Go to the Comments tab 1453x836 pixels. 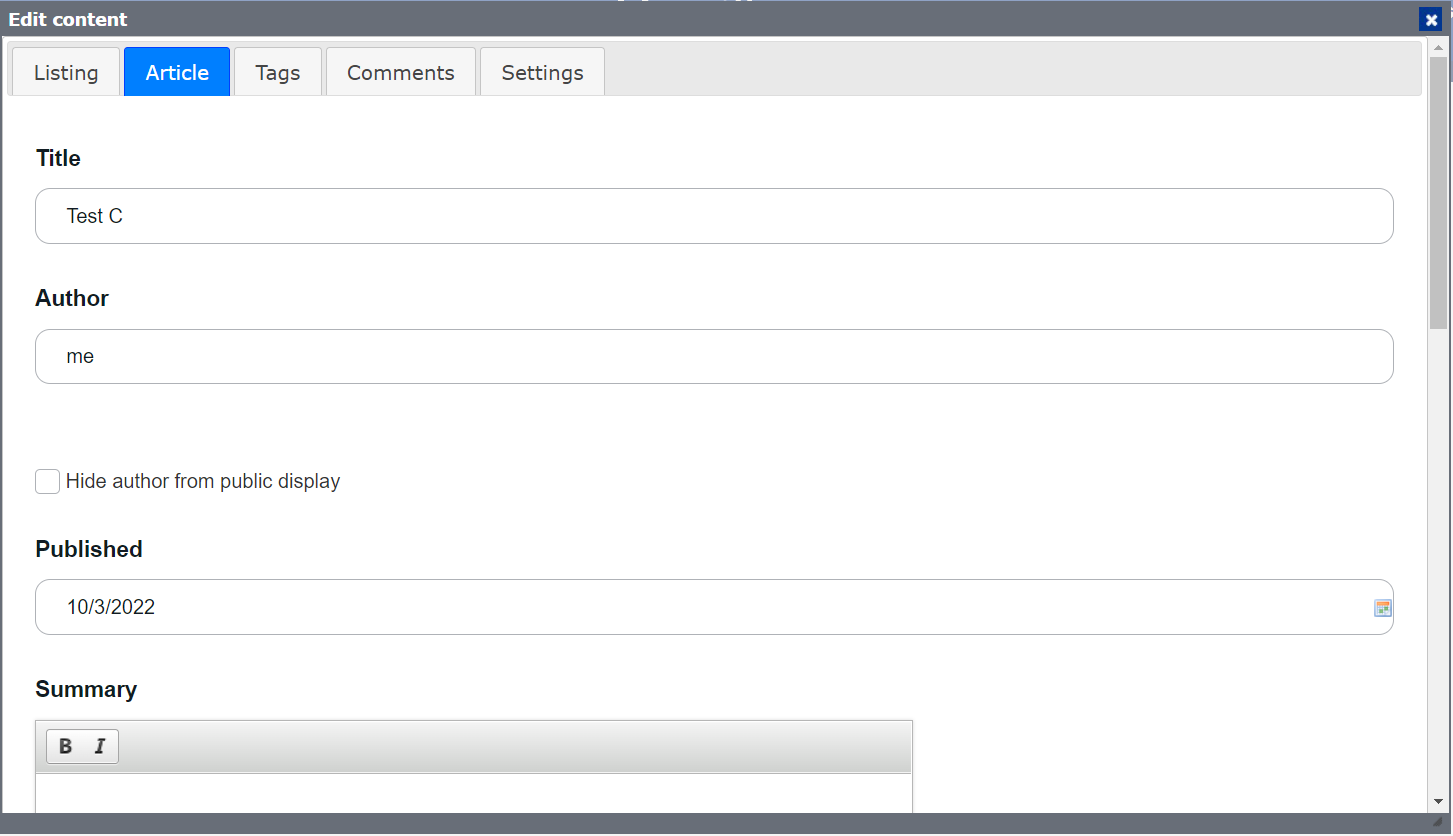401,72
